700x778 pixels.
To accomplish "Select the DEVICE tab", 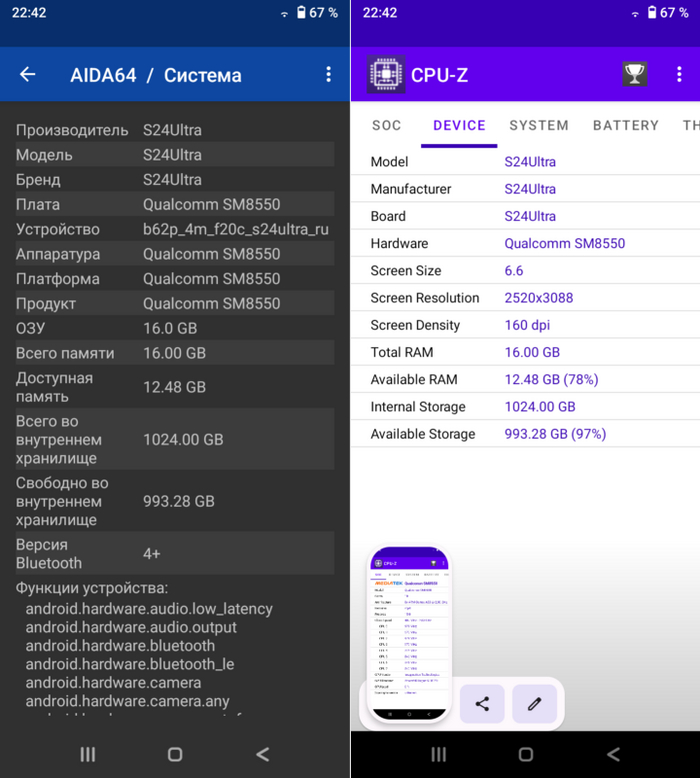I will click(x=459, y=126).
